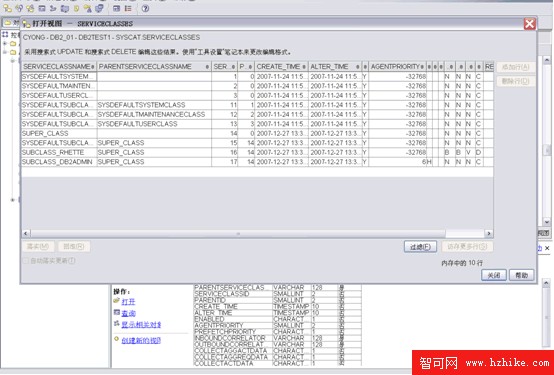Viewport: 554px width, 375px height.
Task: Click the 访存更多行 fetch more rows button
Action: point(467,247)
